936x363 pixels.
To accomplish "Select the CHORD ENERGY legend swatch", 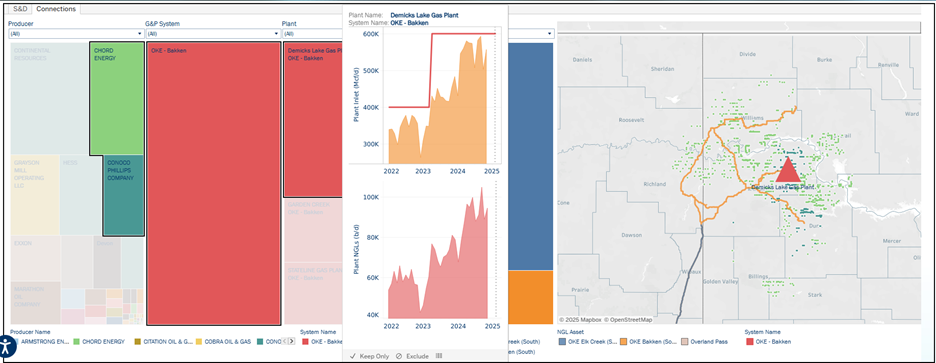I will (76, 342).
